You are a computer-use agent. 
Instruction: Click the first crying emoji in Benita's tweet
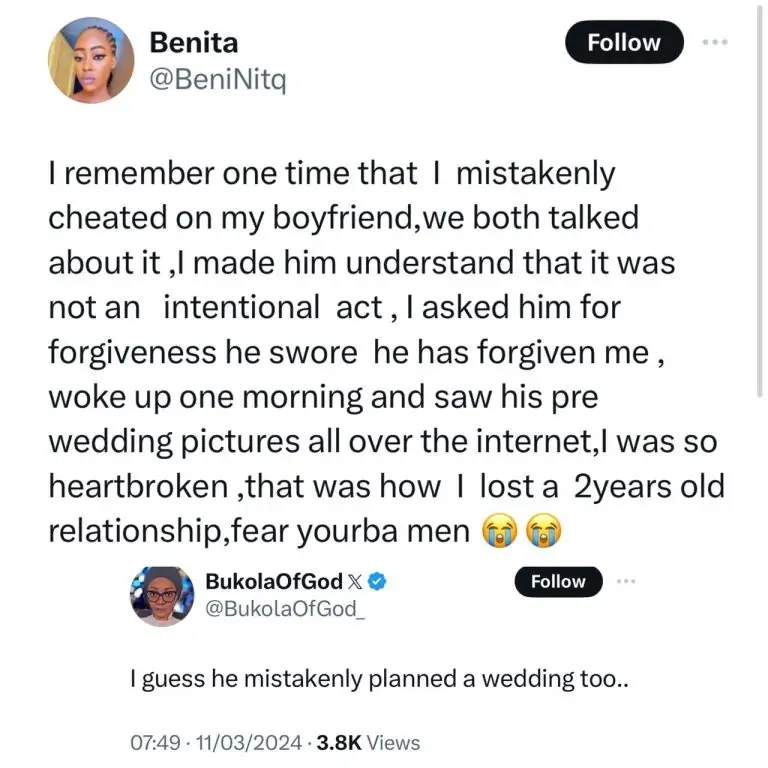coord(502,532)
